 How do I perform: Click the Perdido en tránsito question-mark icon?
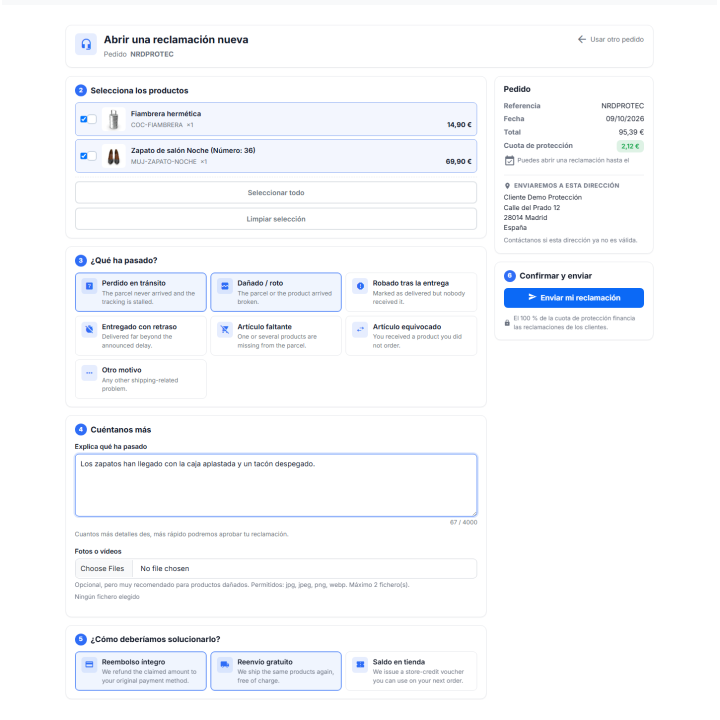pyautogui.click(x=90, y=286)
